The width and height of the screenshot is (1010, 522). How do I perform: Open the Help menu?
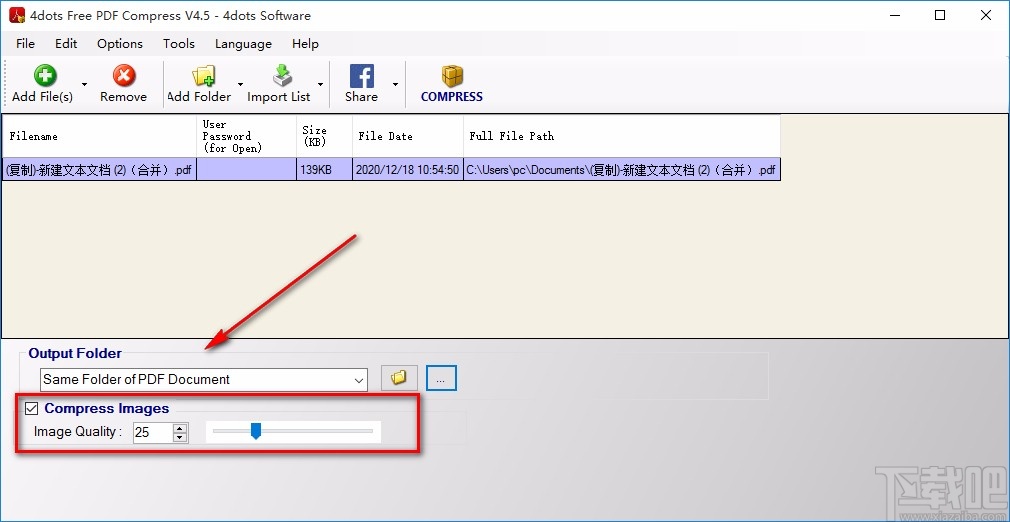point(305,44)
